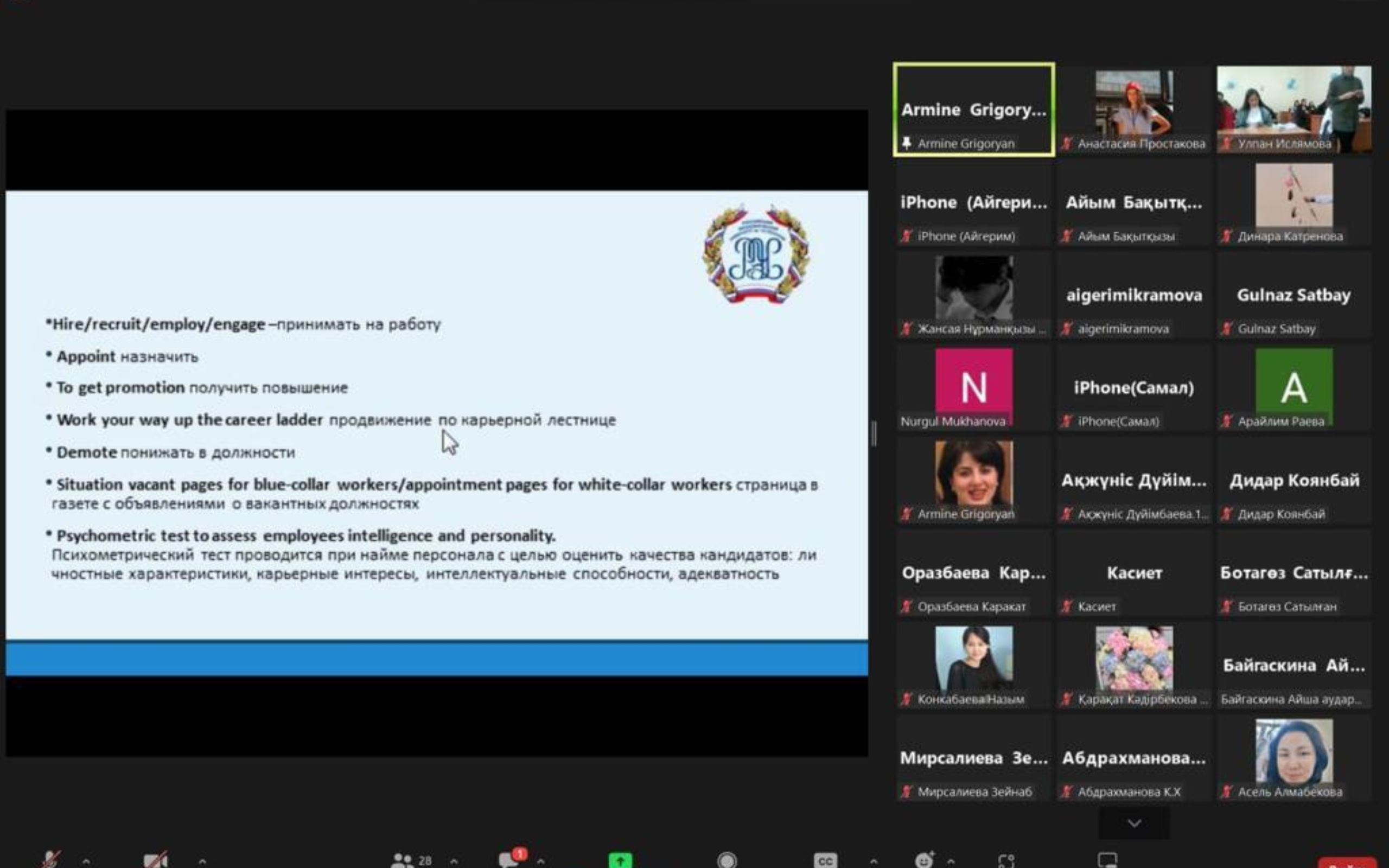Select Nurgul Mukhanova's pink N avatar tile
Viewport: 1389px width, 868px height.
point(973,387)
